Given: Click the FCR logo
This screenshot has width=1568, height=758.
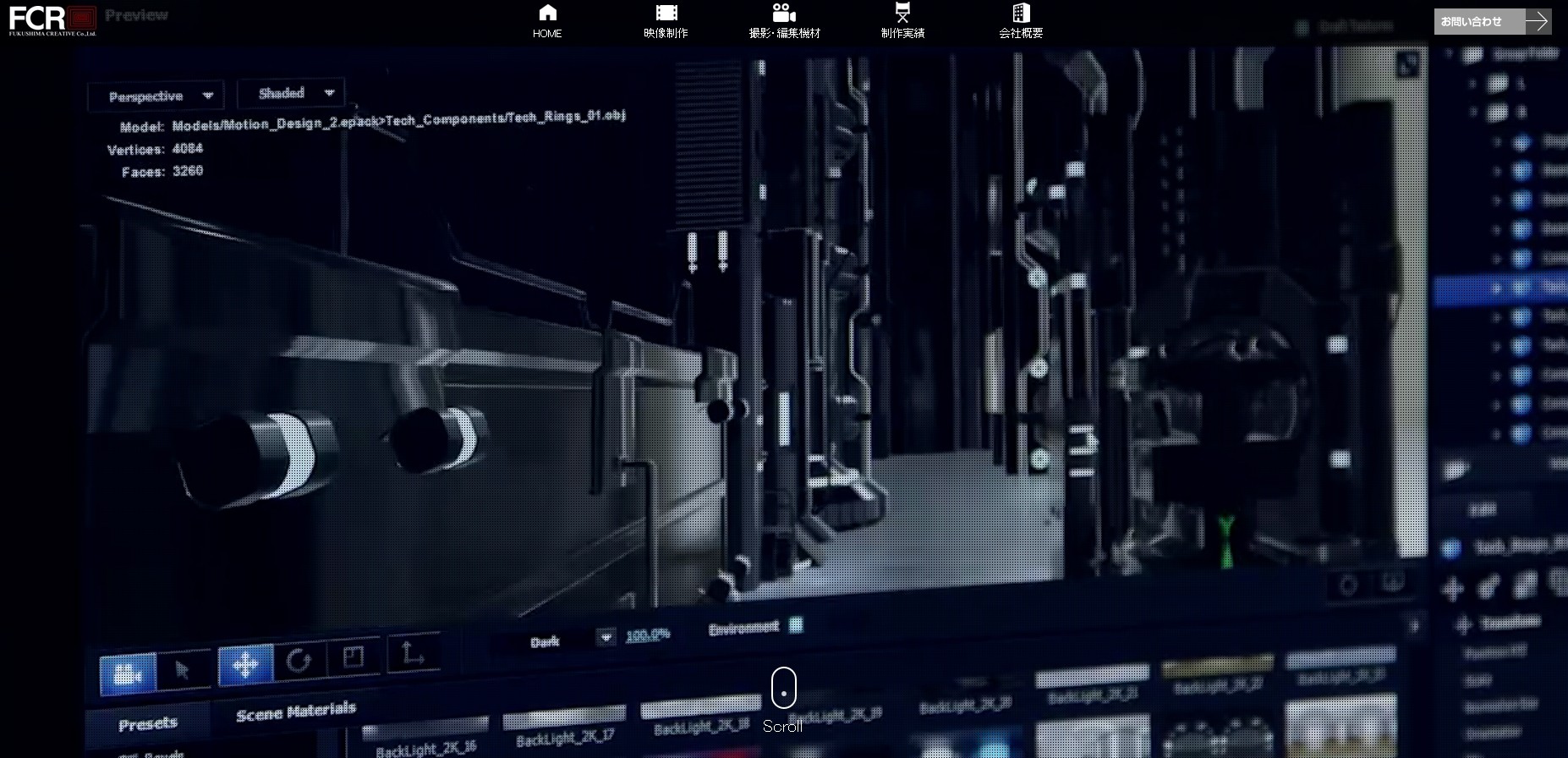Looking at the screenshot, I should pos(52,20).
